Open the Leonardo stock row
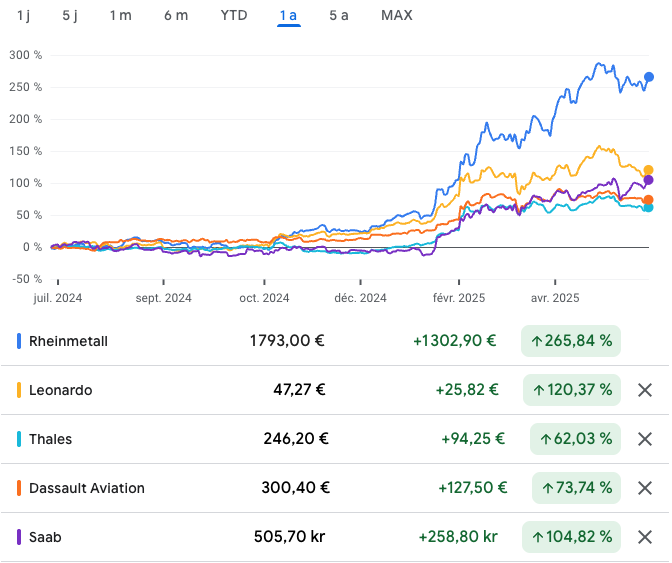672x563 pixels. coord(335,390)
